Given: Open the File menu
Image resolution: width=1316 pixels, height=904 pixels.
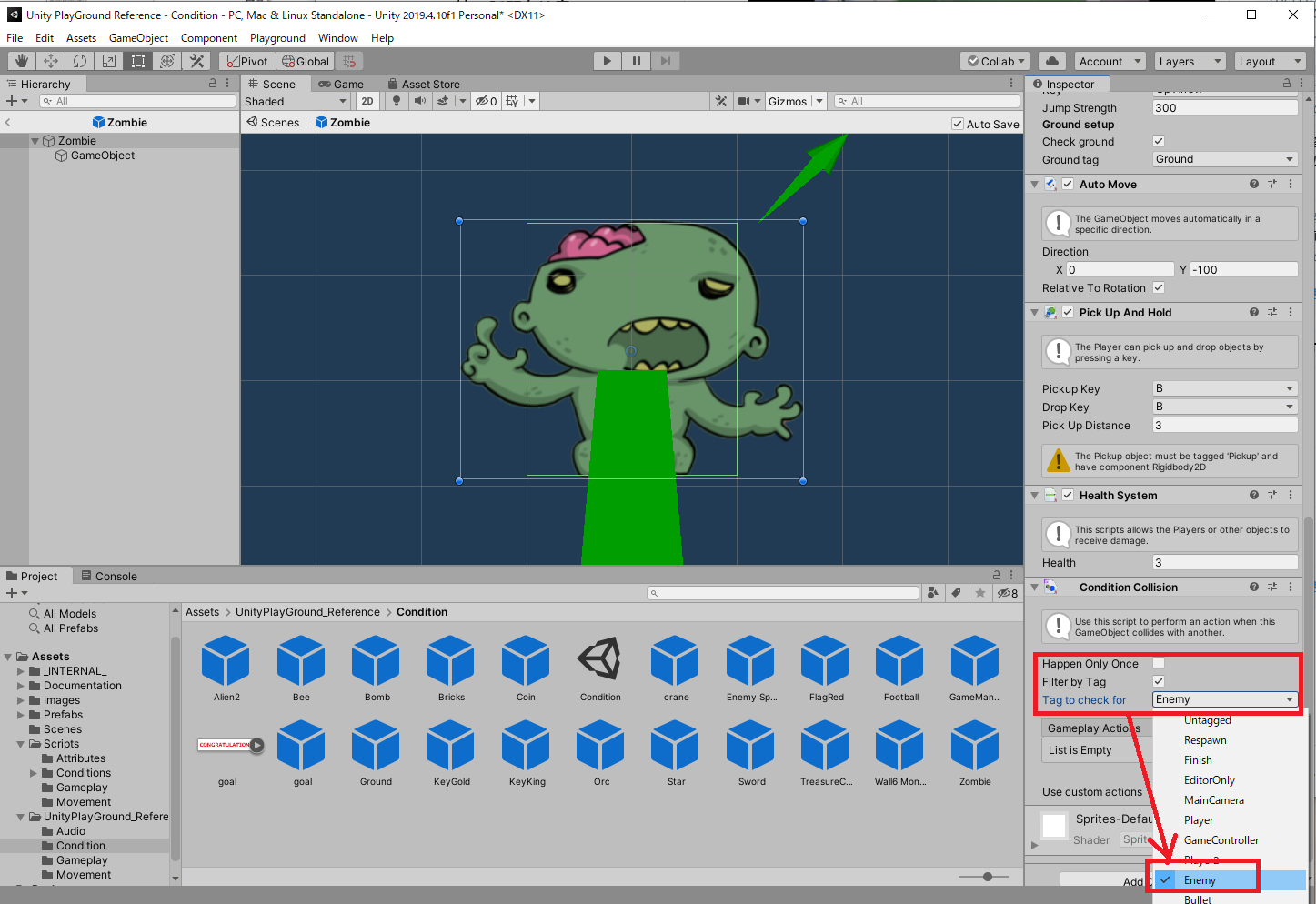Looking at the screenshot, I should pos(15,38).
